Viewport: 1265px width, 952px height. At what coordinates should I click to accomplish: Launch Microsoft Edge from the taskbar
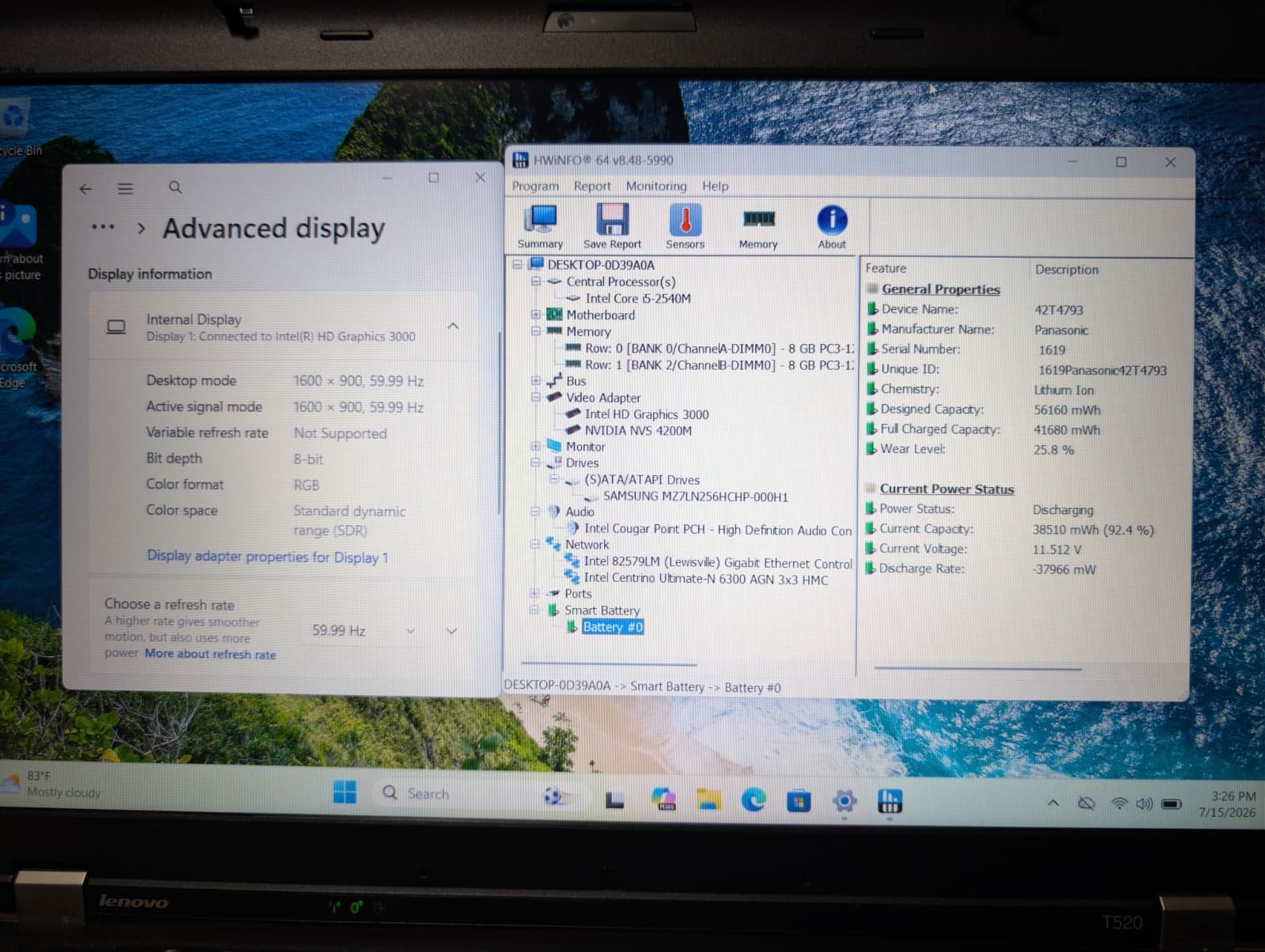click(x=753, y=800)
